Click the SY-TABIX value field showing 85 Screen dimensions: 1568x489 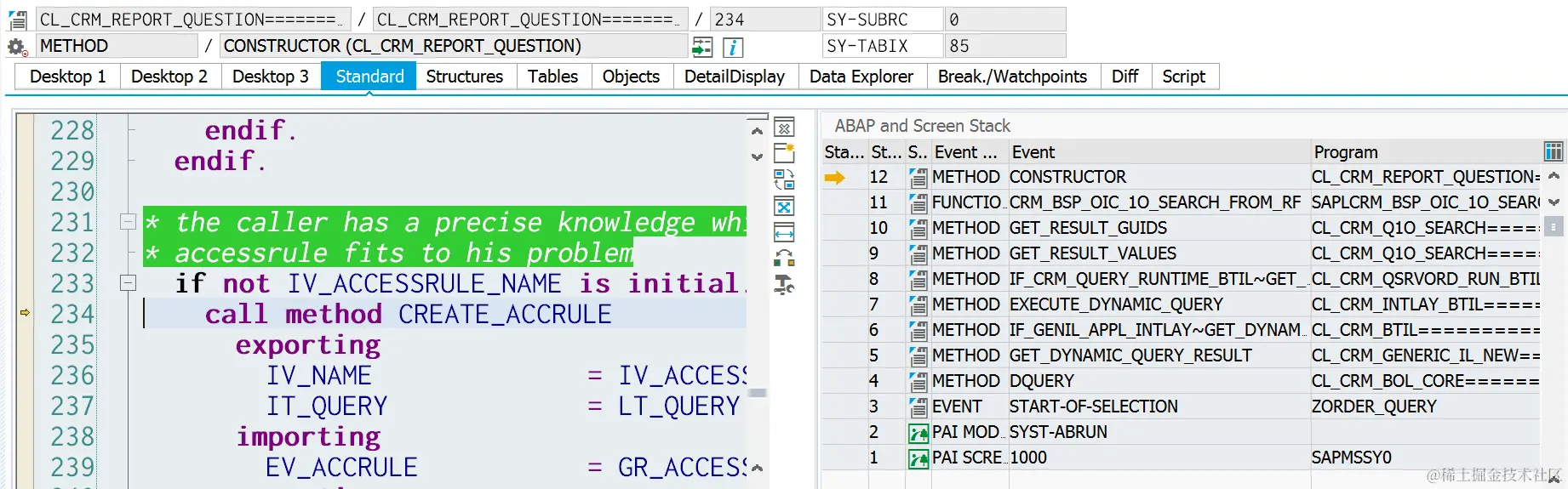click(x=1004, y=46)
